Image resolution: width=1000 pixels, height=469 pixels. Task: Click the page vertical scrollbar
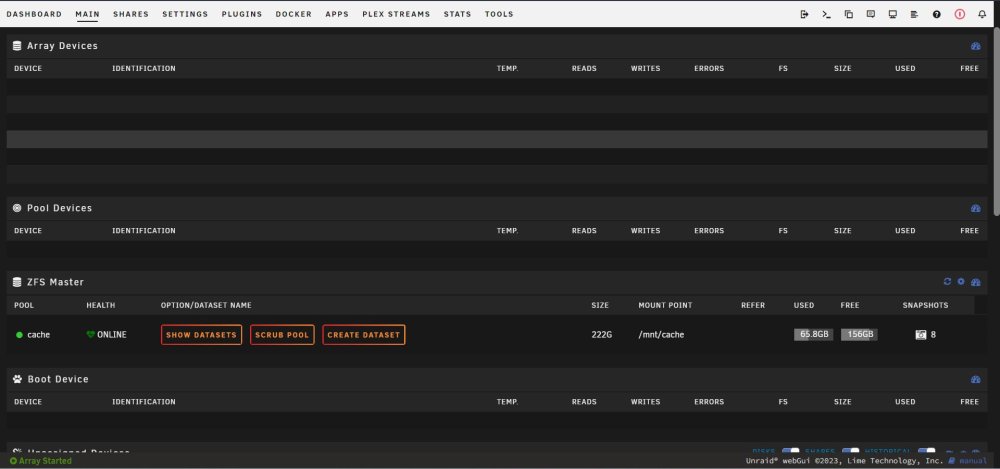(x=996, y=121)
